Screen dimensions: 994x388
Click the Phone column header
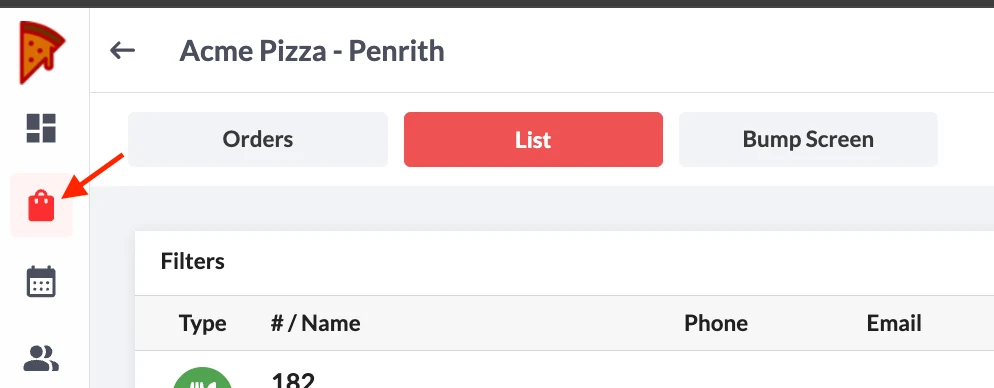click(716, 323)
